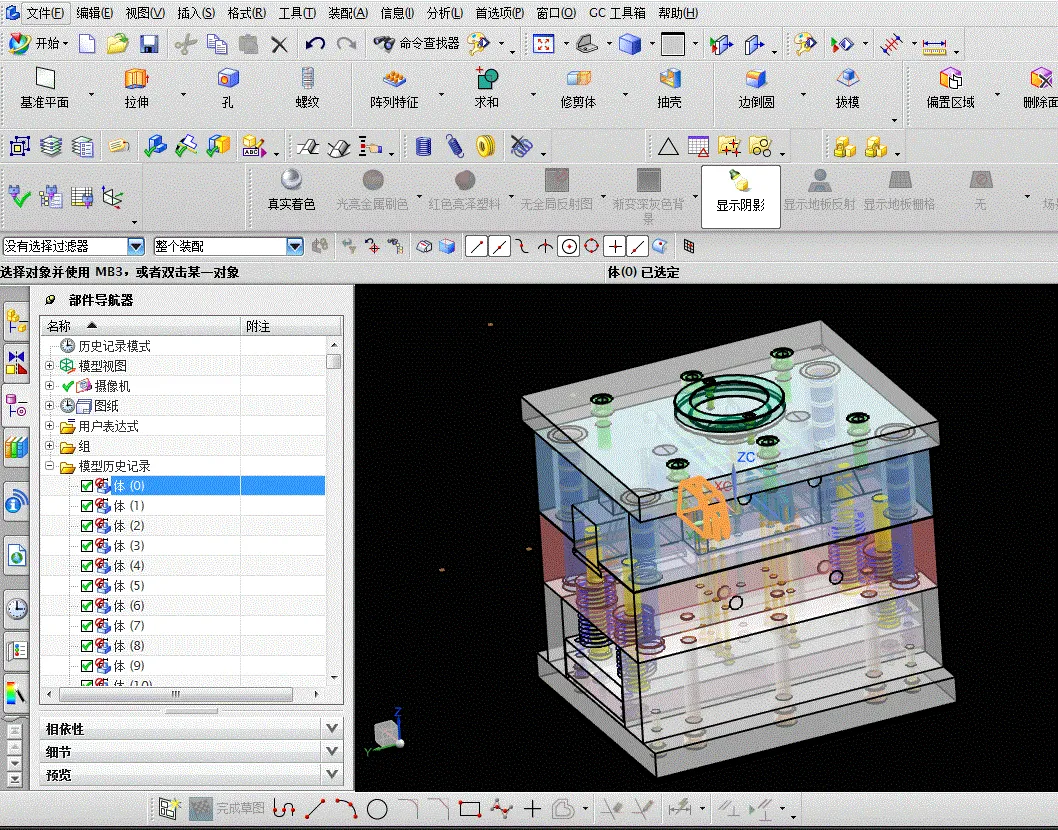
Task: Toggle the 体 (7) checkbox
Action: [87, 626]
